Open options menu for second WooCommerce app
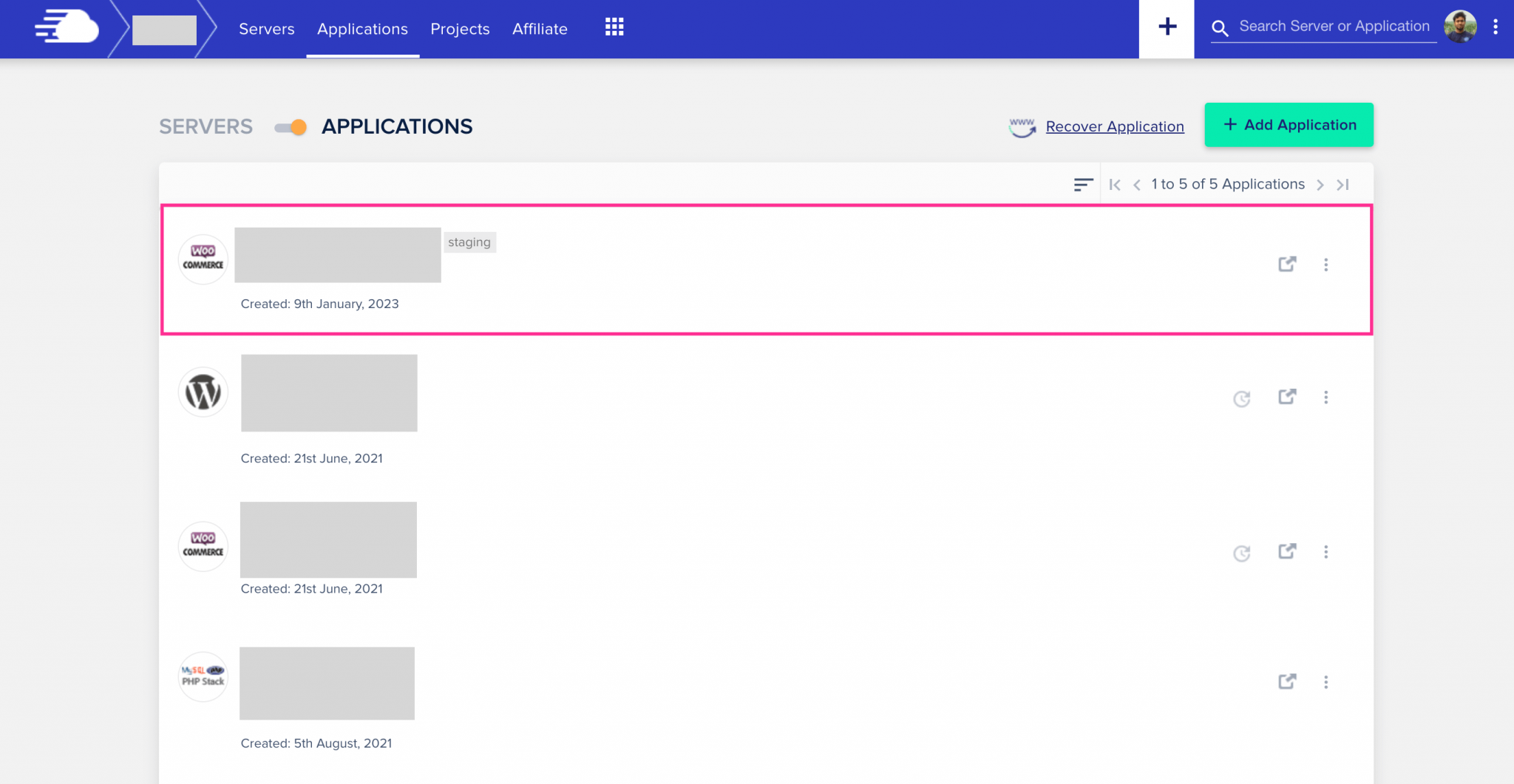 [1327, 551]
